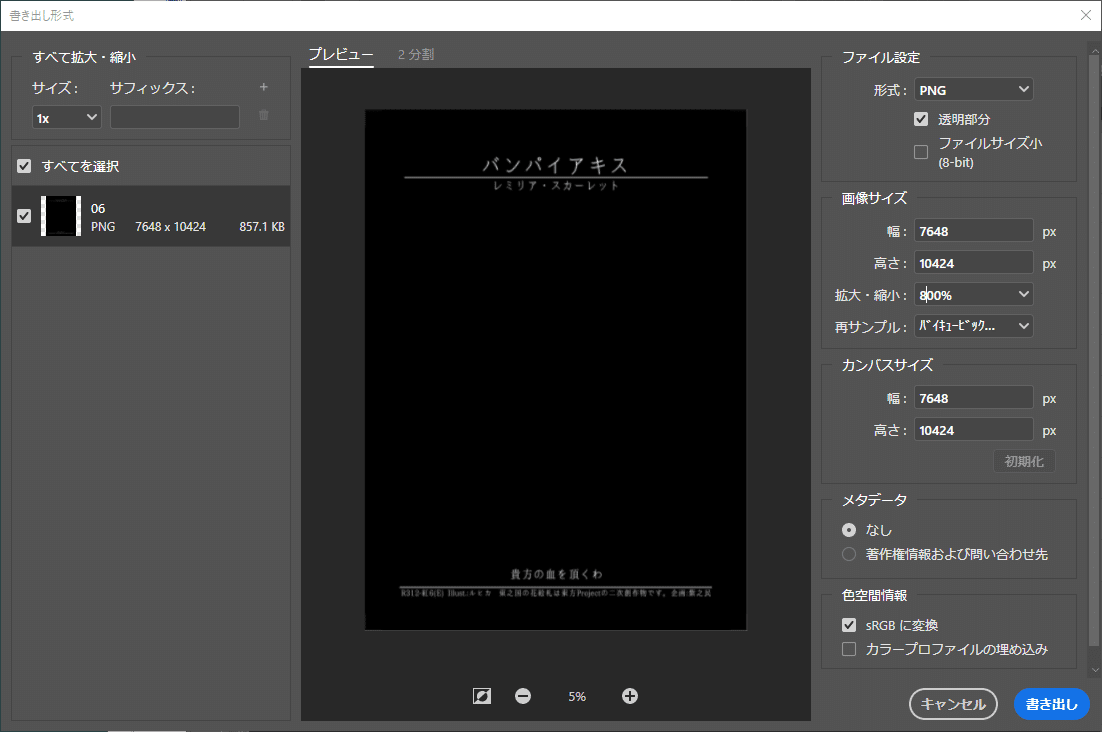The width and height of the screenshot is (1102, 732).
Task: Click the 初期化 reset button
Action: 1024,462
